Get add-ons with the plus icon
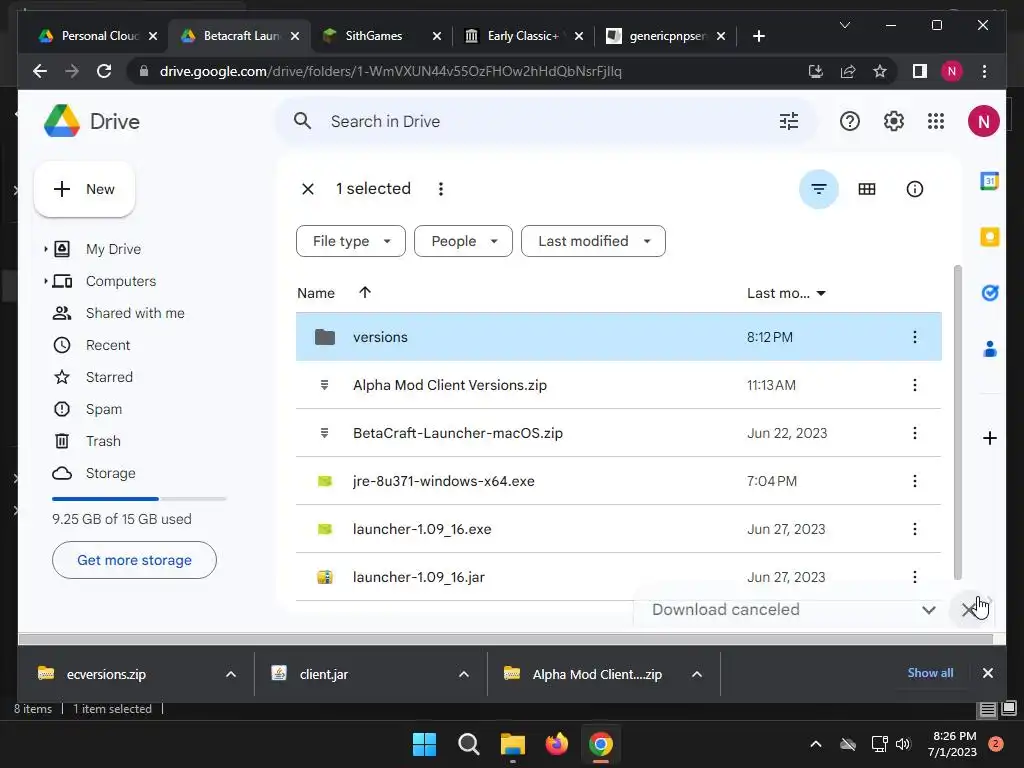The width and height of the screenshot is (1024, 768). click(989, 438)
